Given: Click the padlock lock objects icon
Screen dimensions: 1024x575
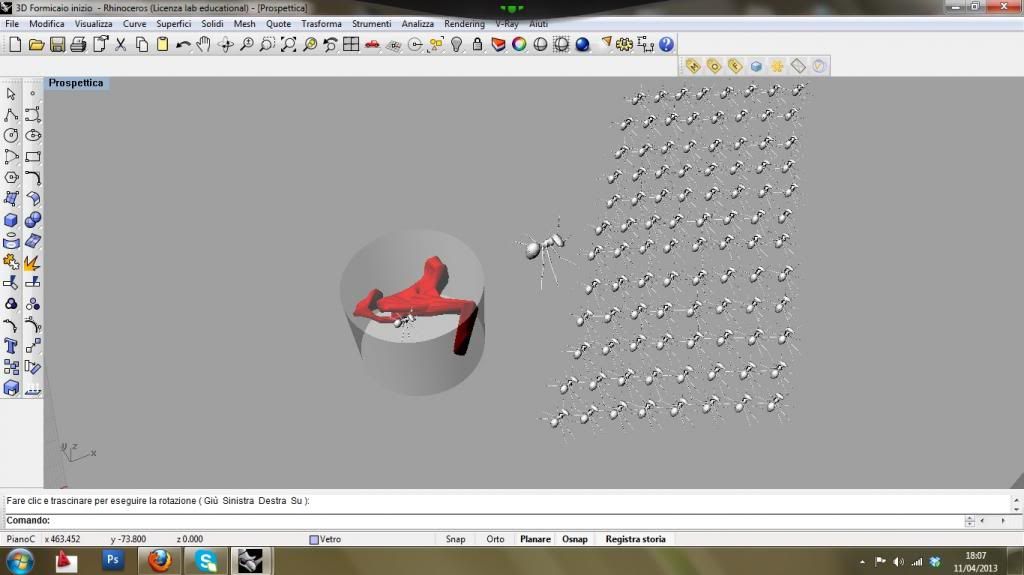Looking at the screenshot, I should point(477,44).
